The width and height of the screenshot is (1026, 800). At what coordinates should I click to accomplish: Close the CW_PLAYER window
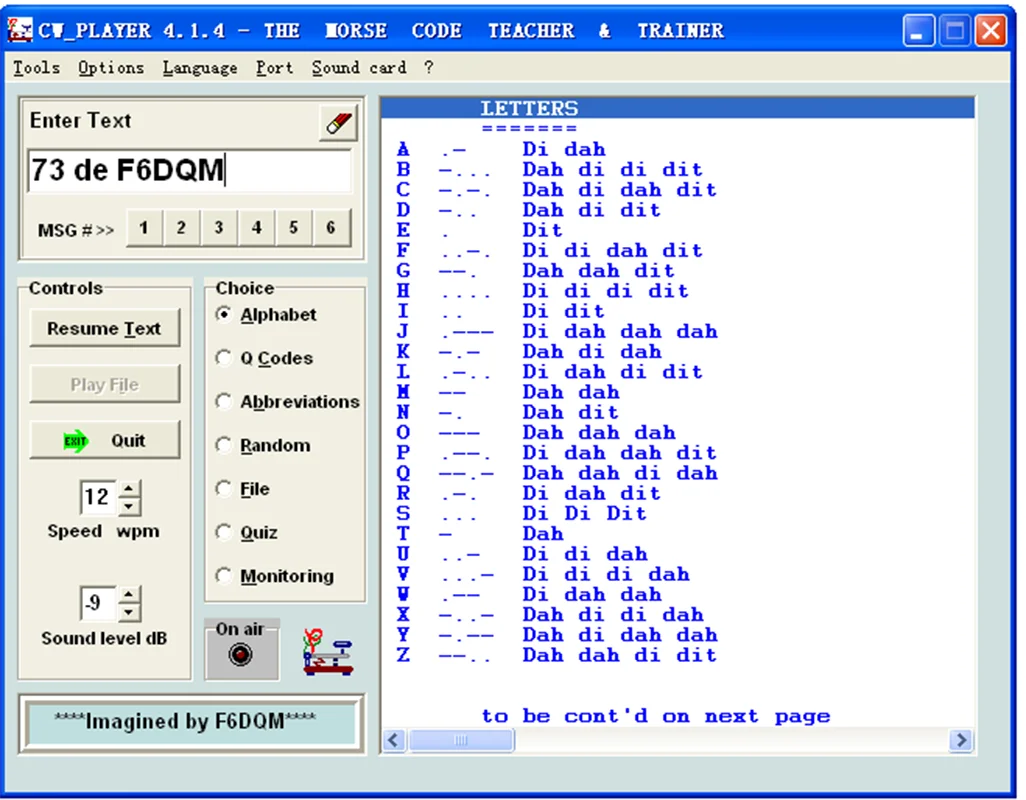click(x=991, y=31)
